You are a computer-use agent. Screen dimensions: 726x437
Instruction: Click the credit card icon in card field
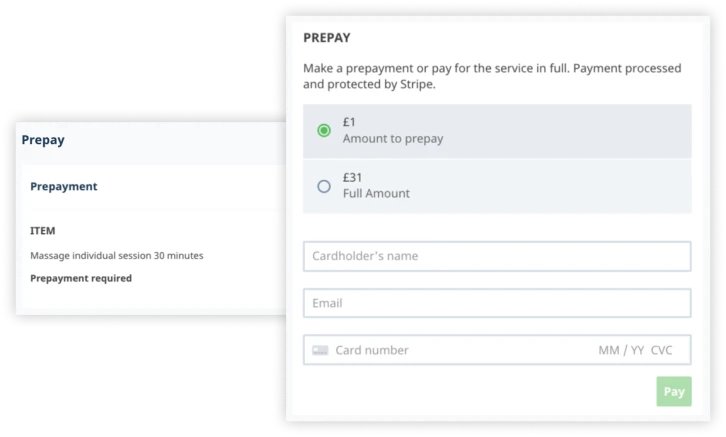pos(320,350)
